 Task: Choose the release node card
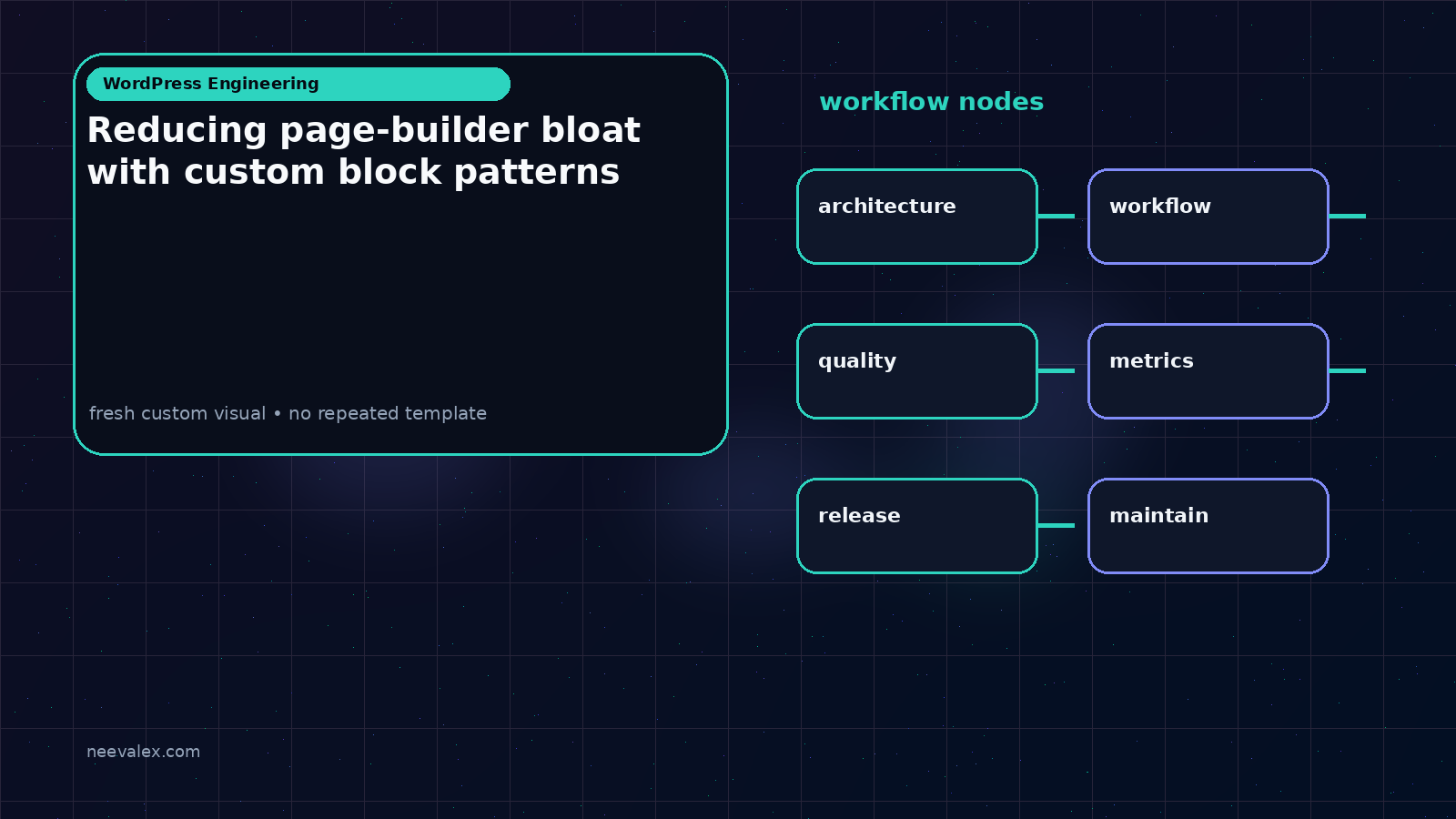pyautogui.click(x=917, y=526)
